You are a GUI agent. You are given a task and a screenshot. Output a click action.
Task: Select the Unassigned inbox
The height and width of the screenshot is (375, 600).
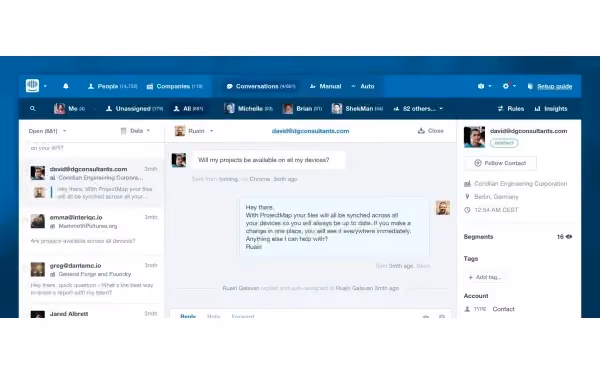tap(134, 109)
